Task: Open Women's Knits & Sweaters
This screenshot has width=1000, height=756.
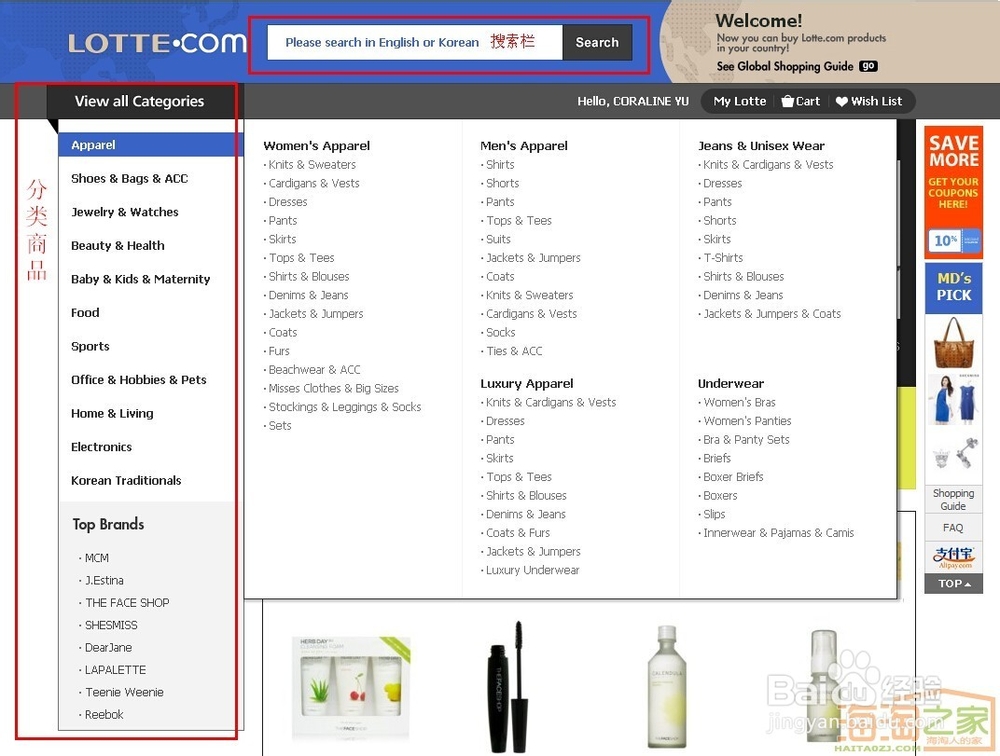Action: (x=312, y=165)
